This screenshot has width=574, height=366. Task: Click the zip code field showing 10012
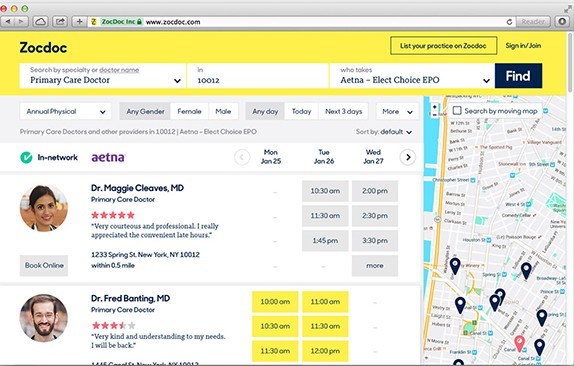[x=258, y=76]
